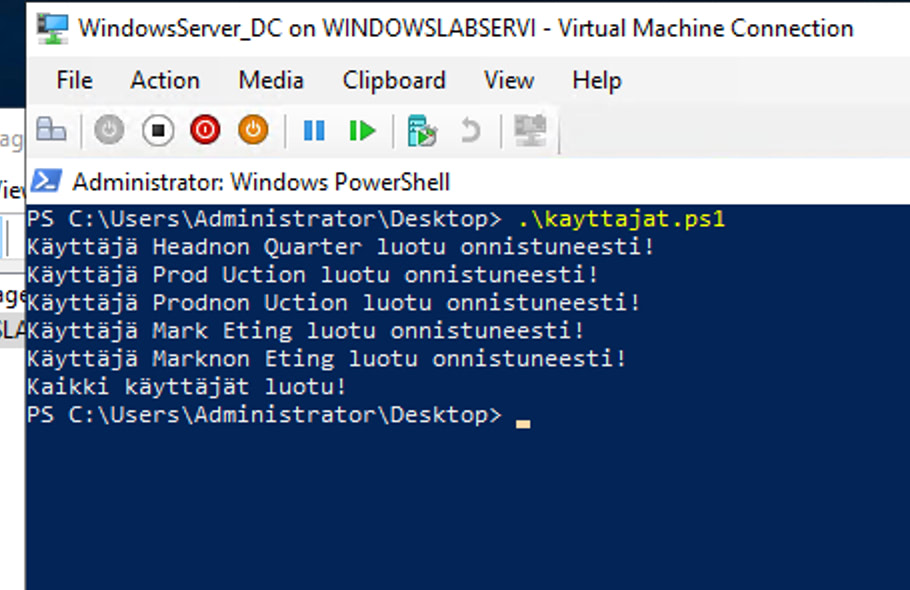Viewport: 910px width, 590px height.
Task: Open the View menu
Action: 508,80
